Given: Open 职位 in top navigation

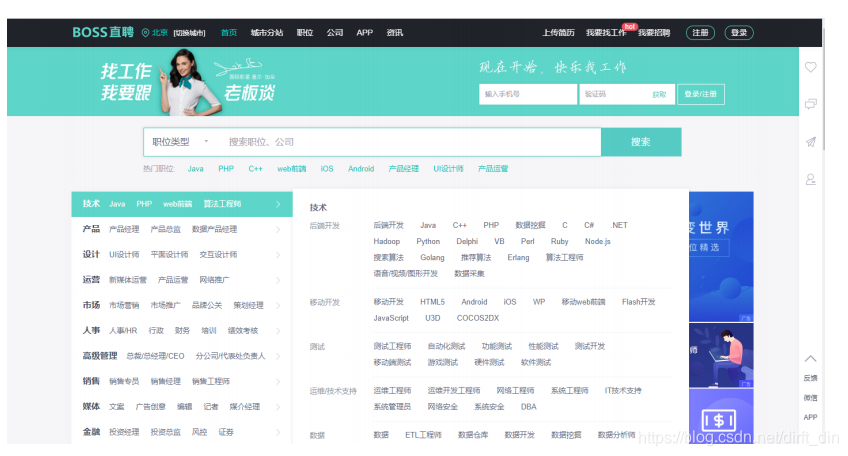Looking at the screenshot, I should 304,32.
